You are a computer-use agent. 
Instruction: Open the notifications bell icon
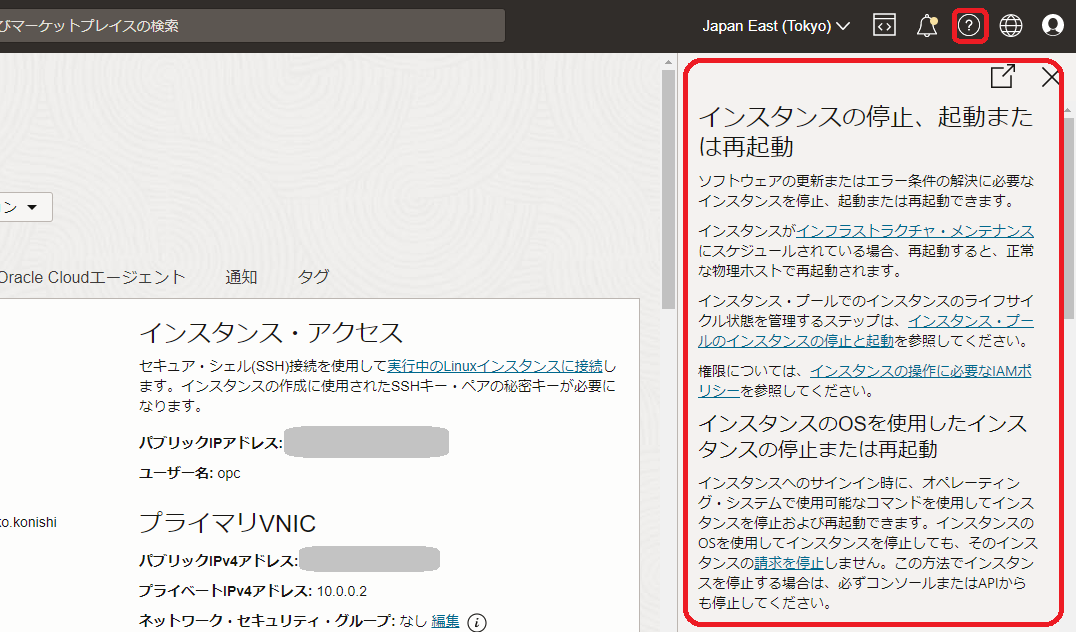[x=926, y=25]
